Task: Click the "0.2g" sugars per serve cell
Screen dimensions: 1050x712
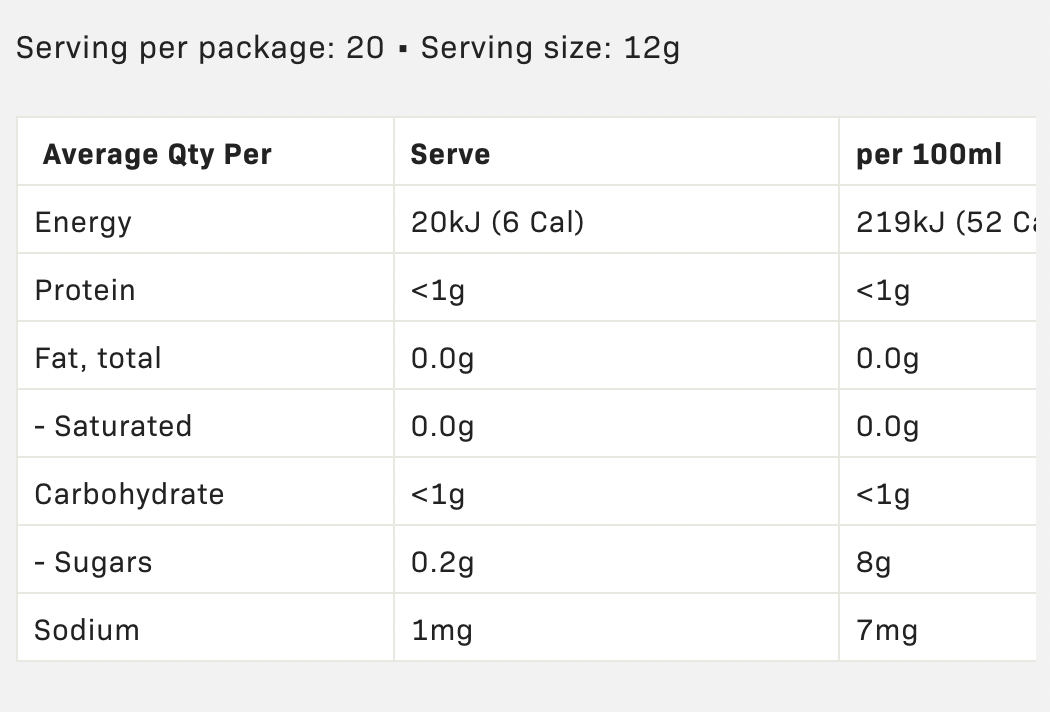Action: coord(442,562)
